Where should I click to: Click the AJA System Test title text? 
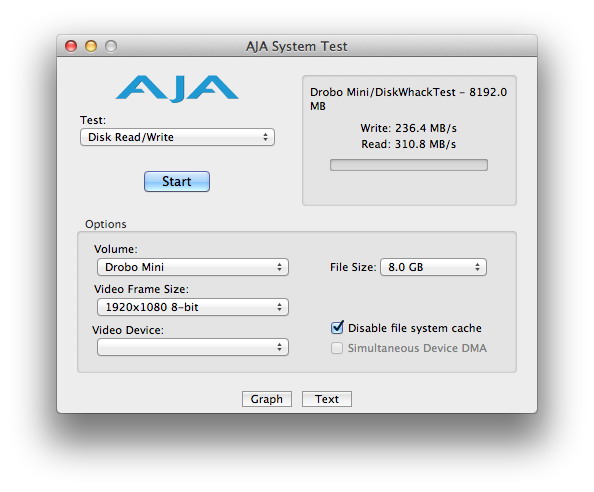[x=297, y=46]
